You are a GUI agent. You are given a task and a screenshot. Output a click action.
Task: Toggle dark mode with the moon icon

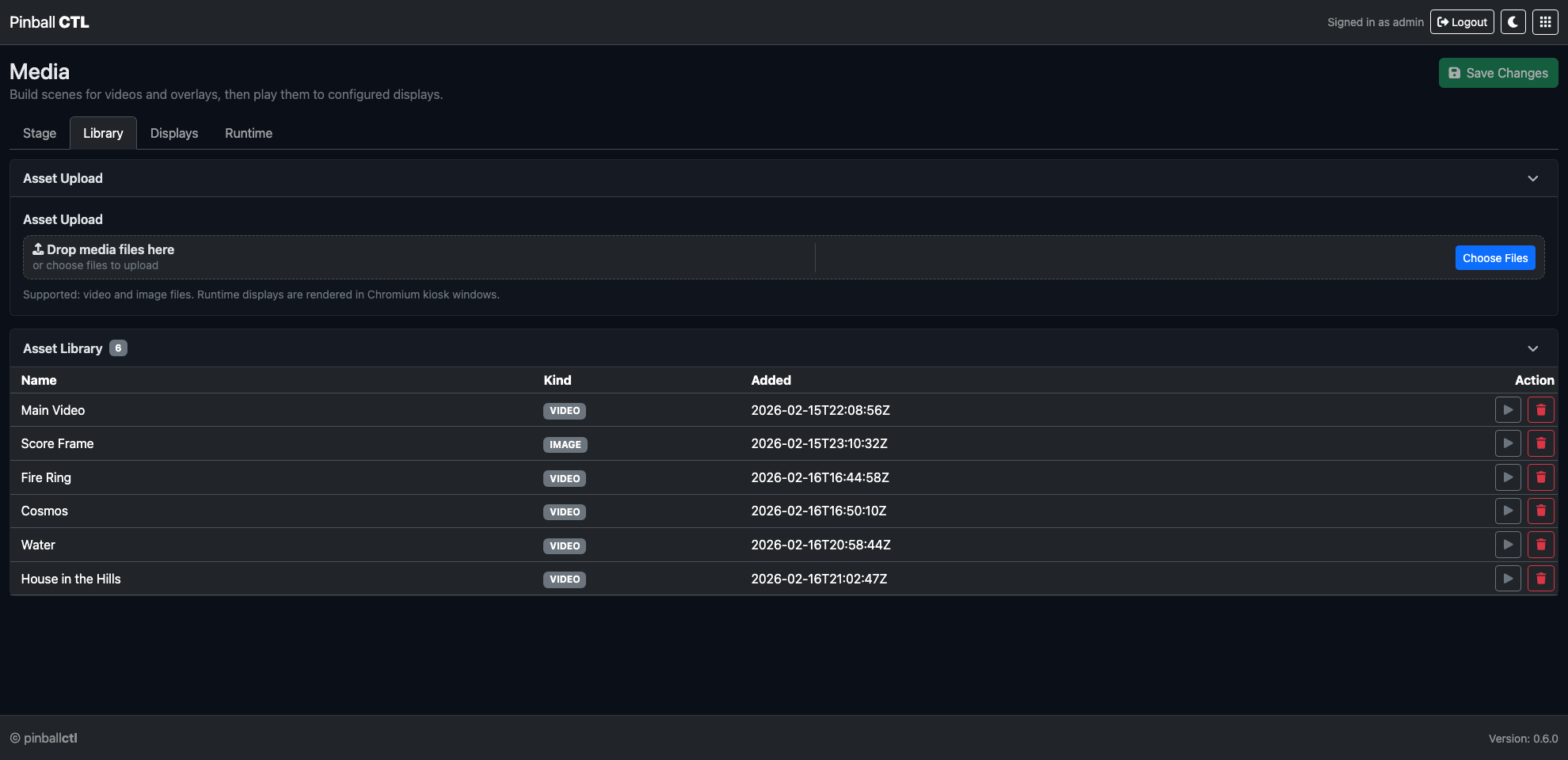point(1513,21)
